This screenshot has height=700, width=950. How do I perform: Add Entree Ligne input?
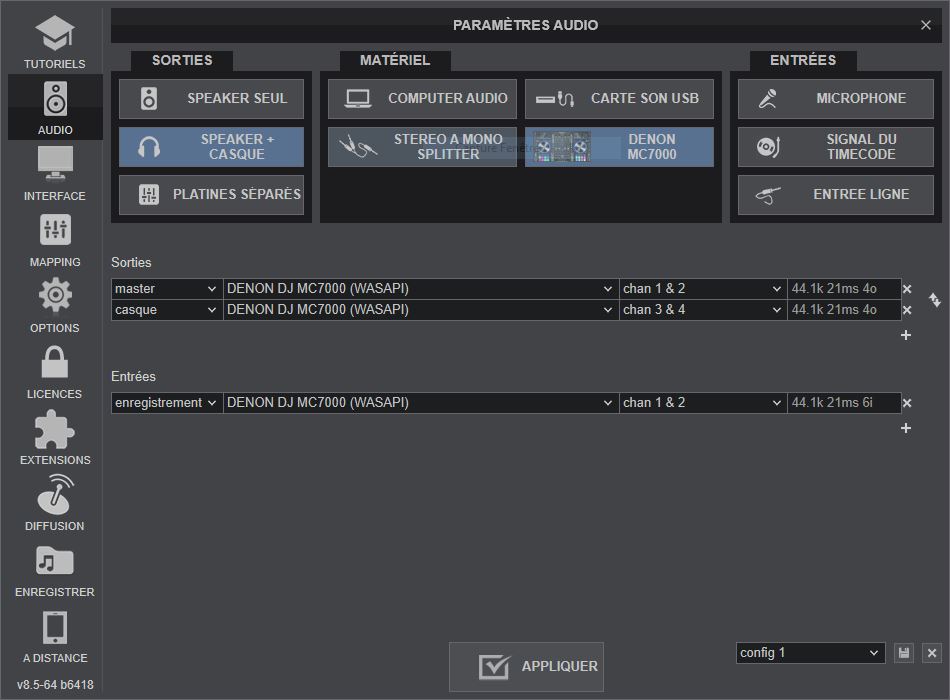[x=835, y=195]
